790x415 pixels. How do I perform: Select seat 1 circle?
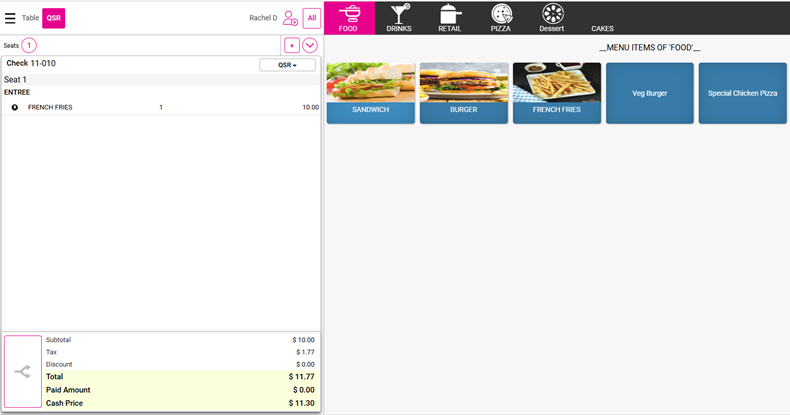tap(29, 45)
